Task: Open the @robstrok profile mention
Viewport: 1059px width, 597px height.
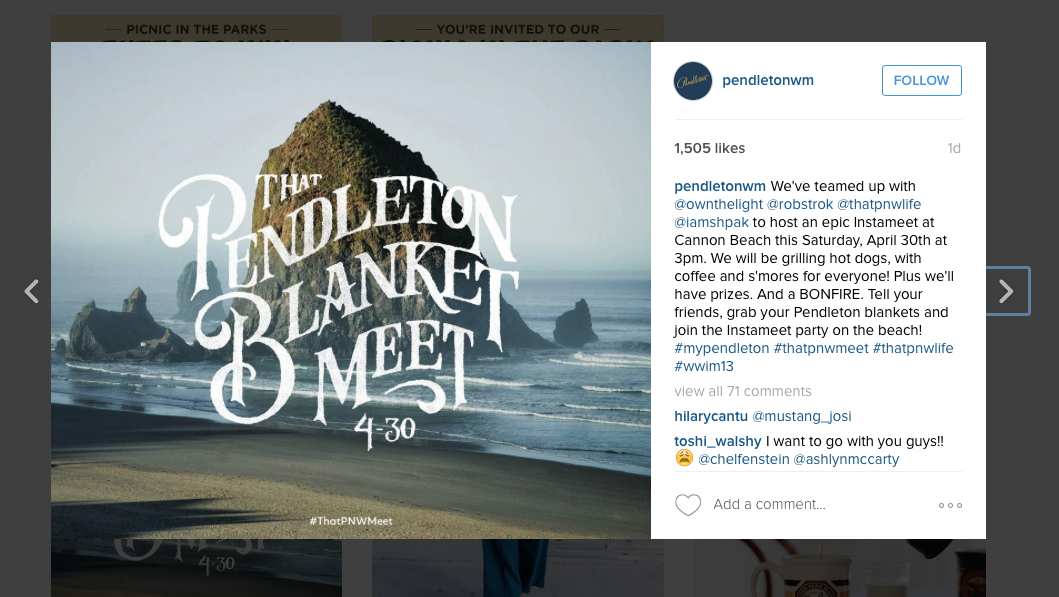Action: point(800,204)
